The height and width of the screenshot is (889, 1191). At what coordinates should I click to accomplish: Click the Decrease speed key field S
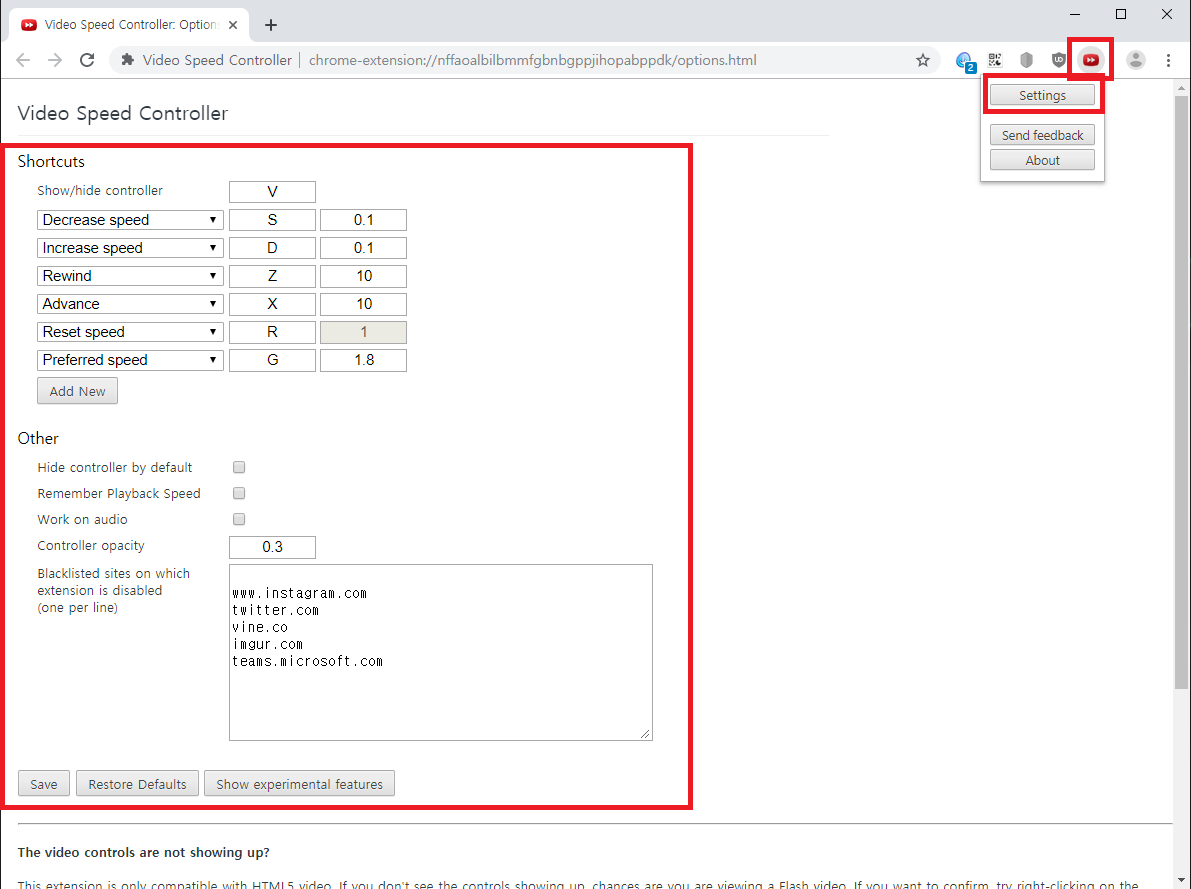272,220
